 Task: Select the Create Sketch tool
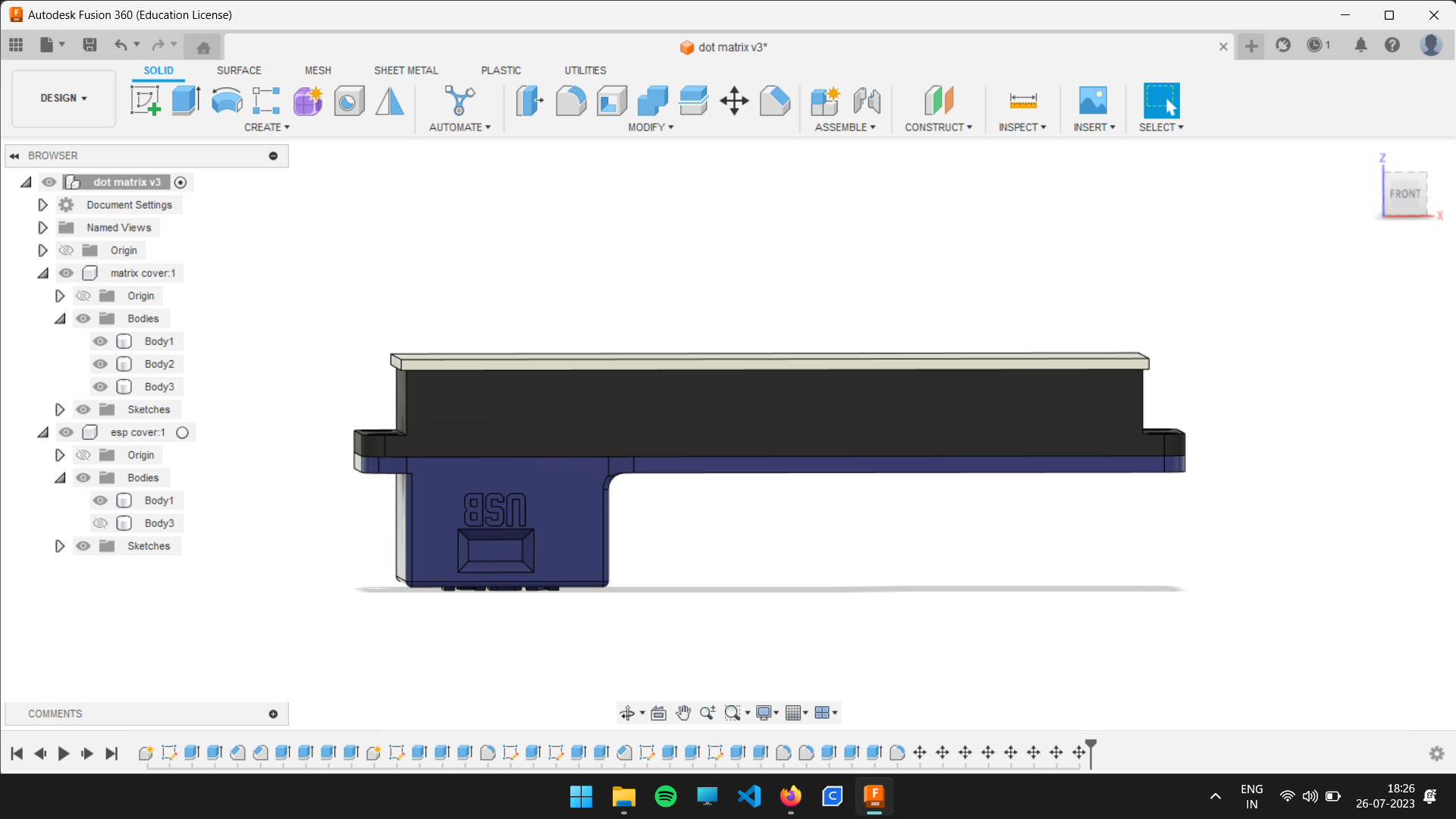click(146, 101)
